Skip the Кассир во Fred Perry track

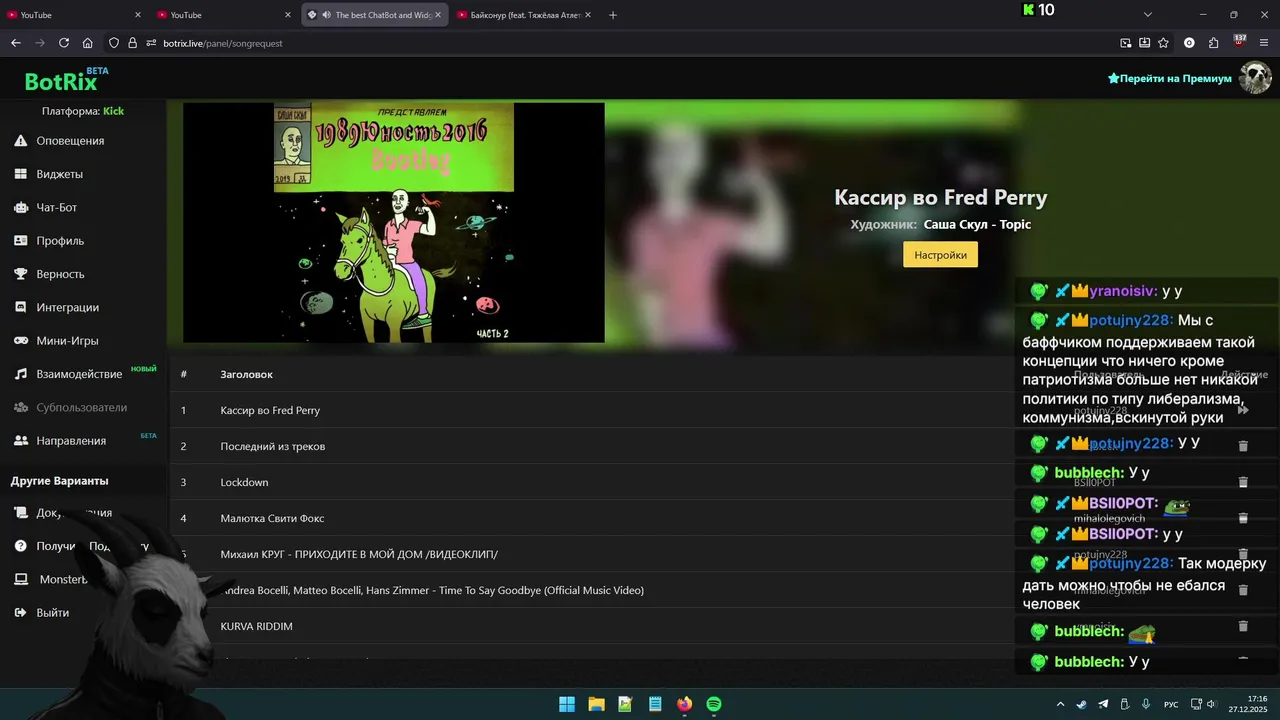pos(1243,410)
